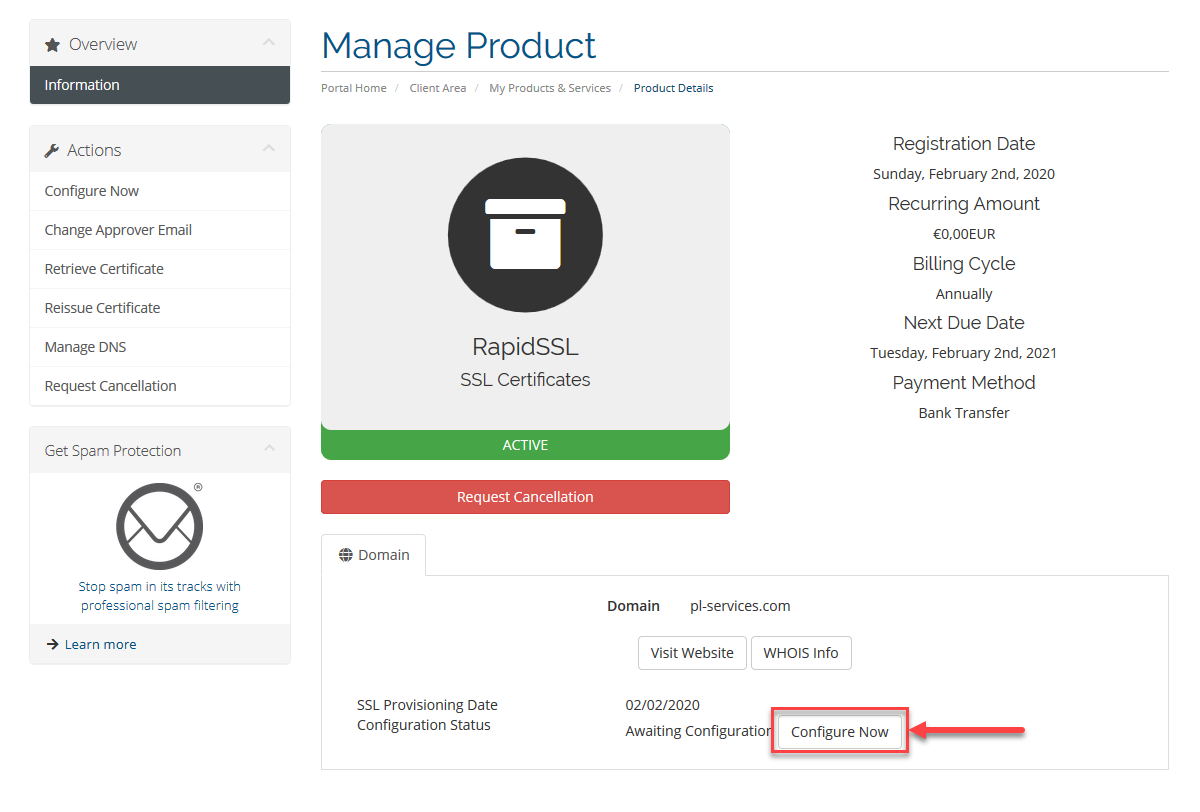Collapse the Overview panel chevron
The image size is (1200, 812).
coord(268,43)
